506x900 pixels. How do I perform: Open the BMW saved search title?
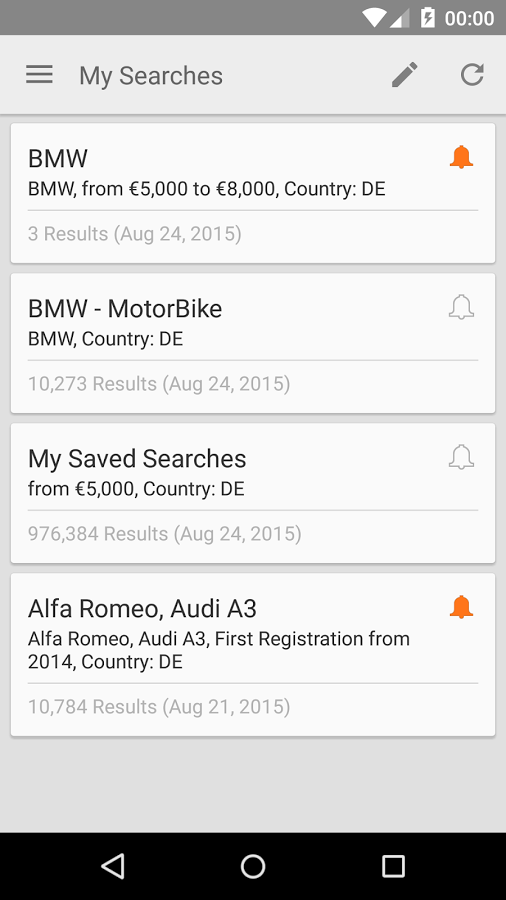pyautogui.click(x=58, y=158)
